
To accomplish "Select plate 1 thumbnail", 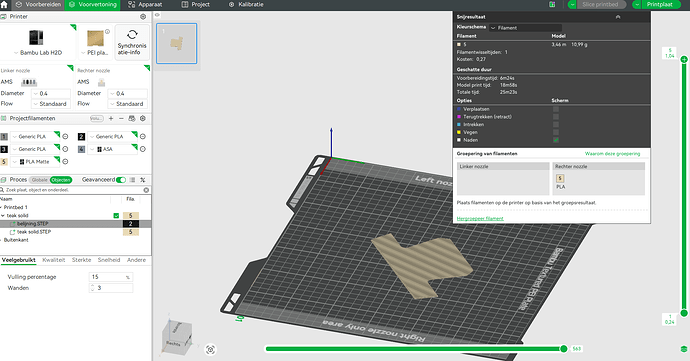I will coord(176,44).
